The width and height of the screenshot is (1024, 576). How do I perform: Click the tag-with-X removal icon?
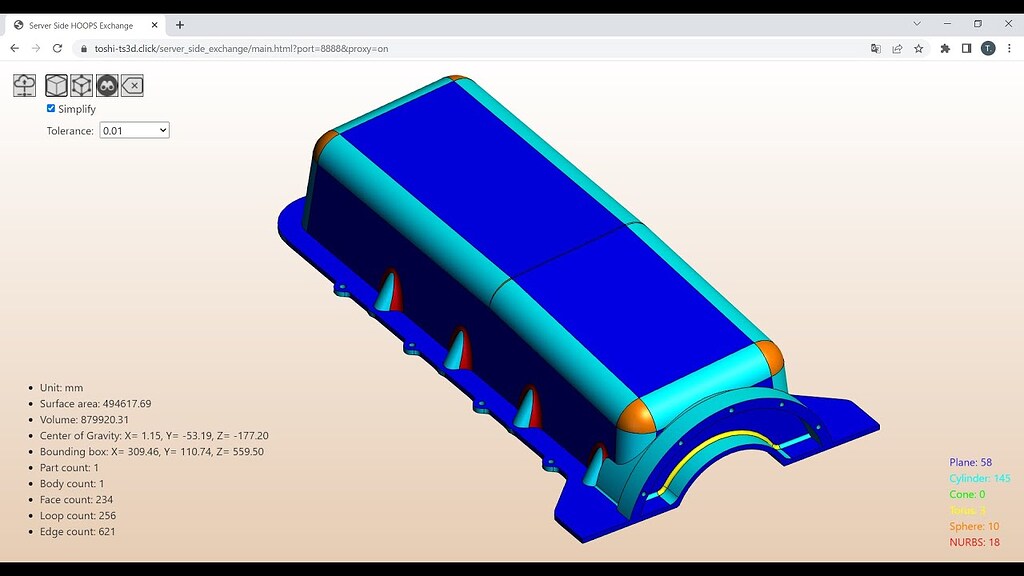coord(131,85)
